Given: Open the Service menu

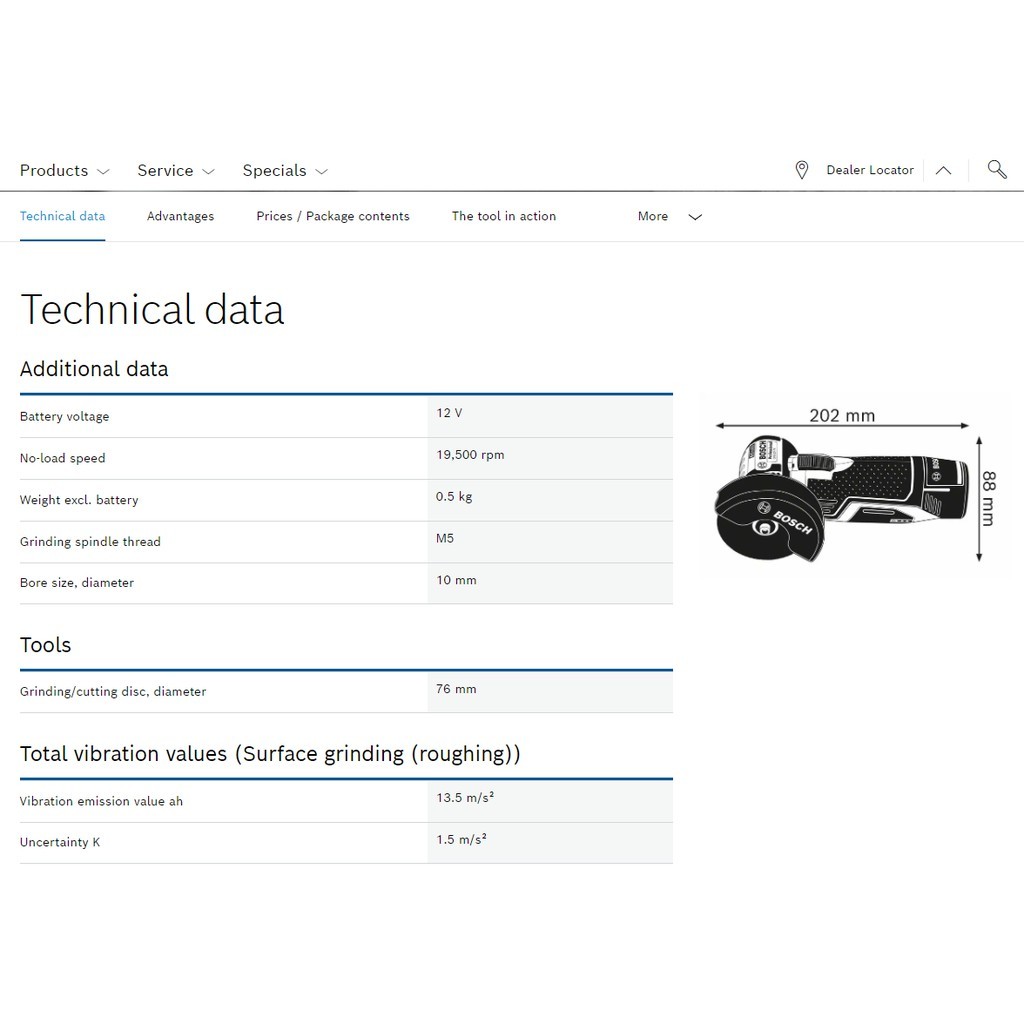Looking at the screenshot, I should pos(165,171).
